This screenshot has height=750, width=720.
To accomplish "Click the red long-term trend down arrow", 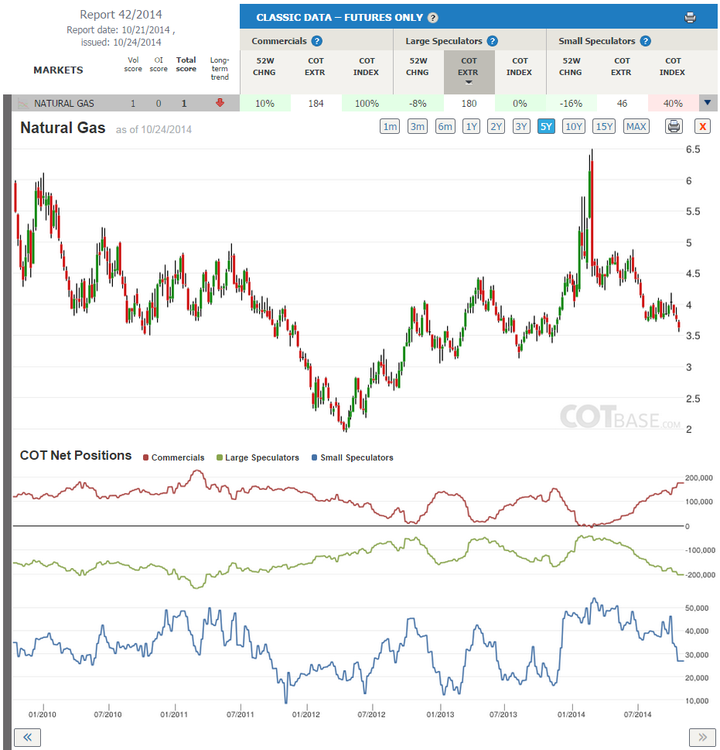I will point(220,102).
